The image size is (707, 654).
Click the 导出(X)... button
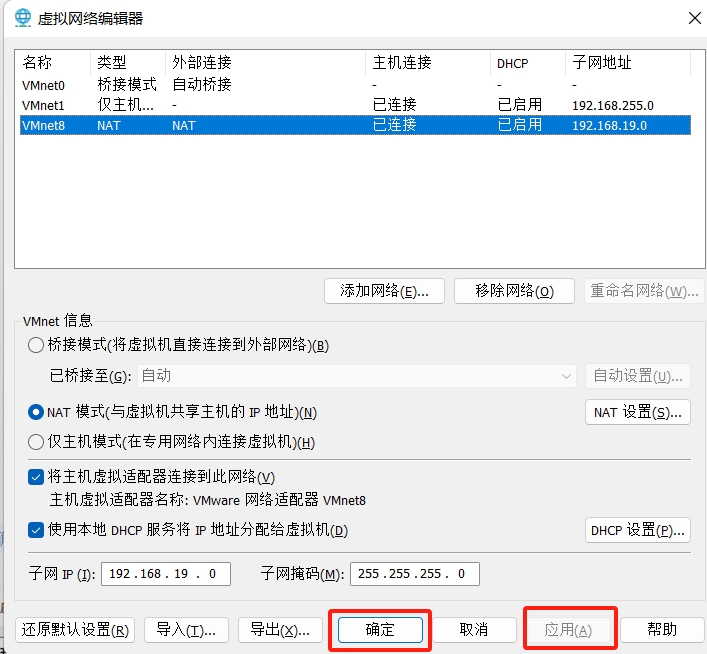pyautogui.click(x=280, y=630)
